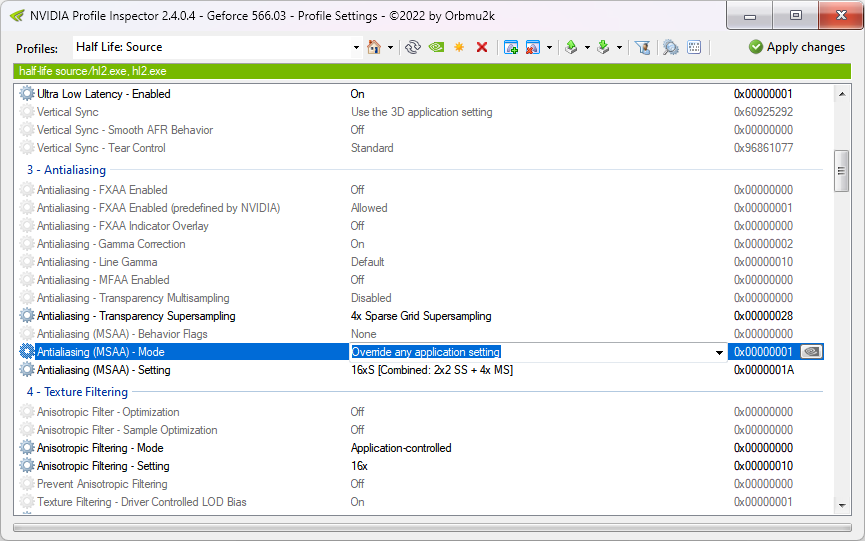Open the export profile dropdown arrow

point(587,47)
